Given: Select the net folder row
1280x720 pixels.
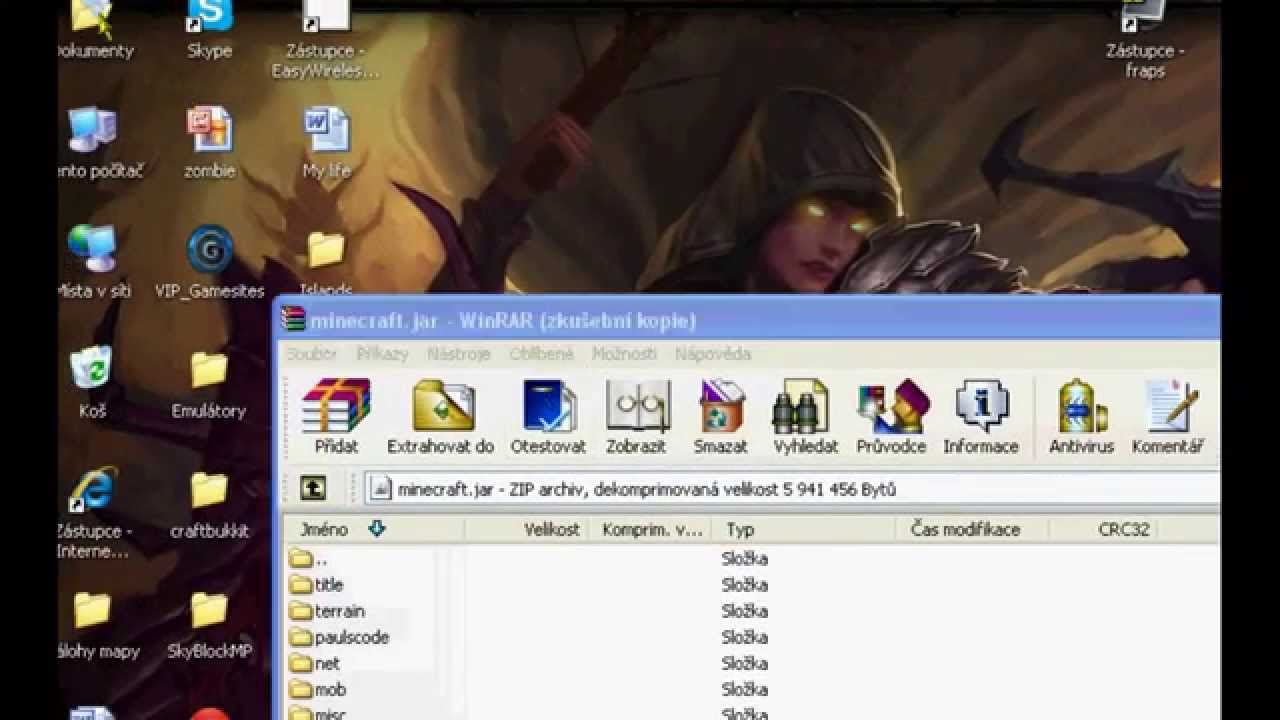Looking at the screenshot, I should coord(752,662).
